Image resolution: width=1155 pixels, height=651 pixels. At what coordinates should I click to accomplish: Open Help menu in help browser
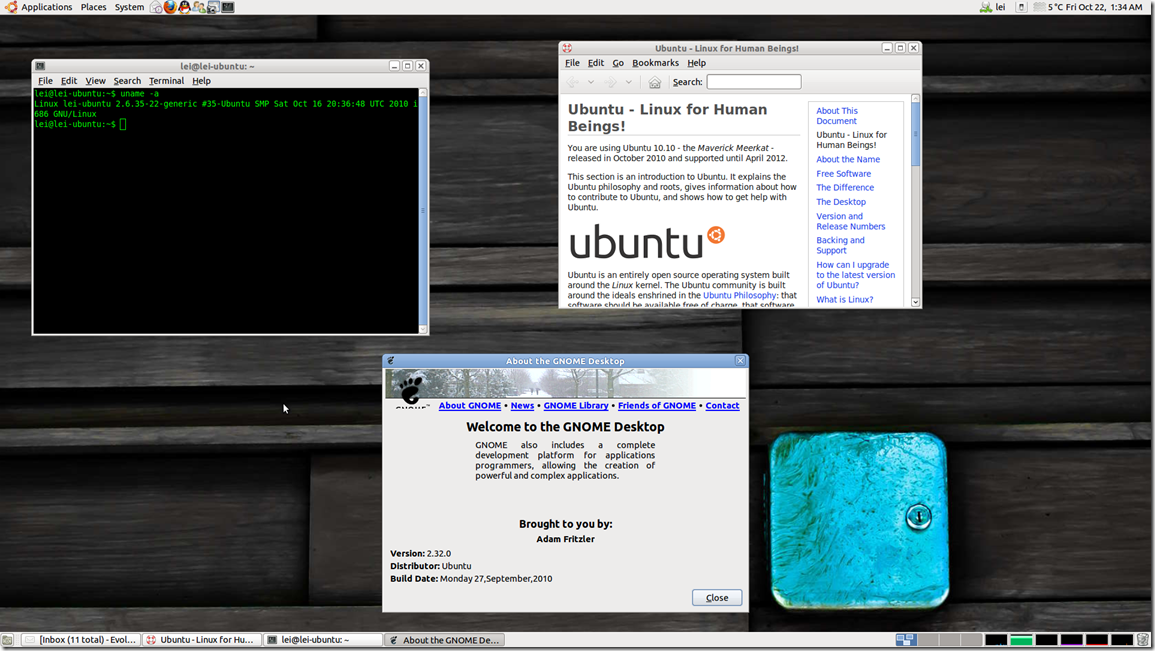pyautogui.click(x=696, y=63)
